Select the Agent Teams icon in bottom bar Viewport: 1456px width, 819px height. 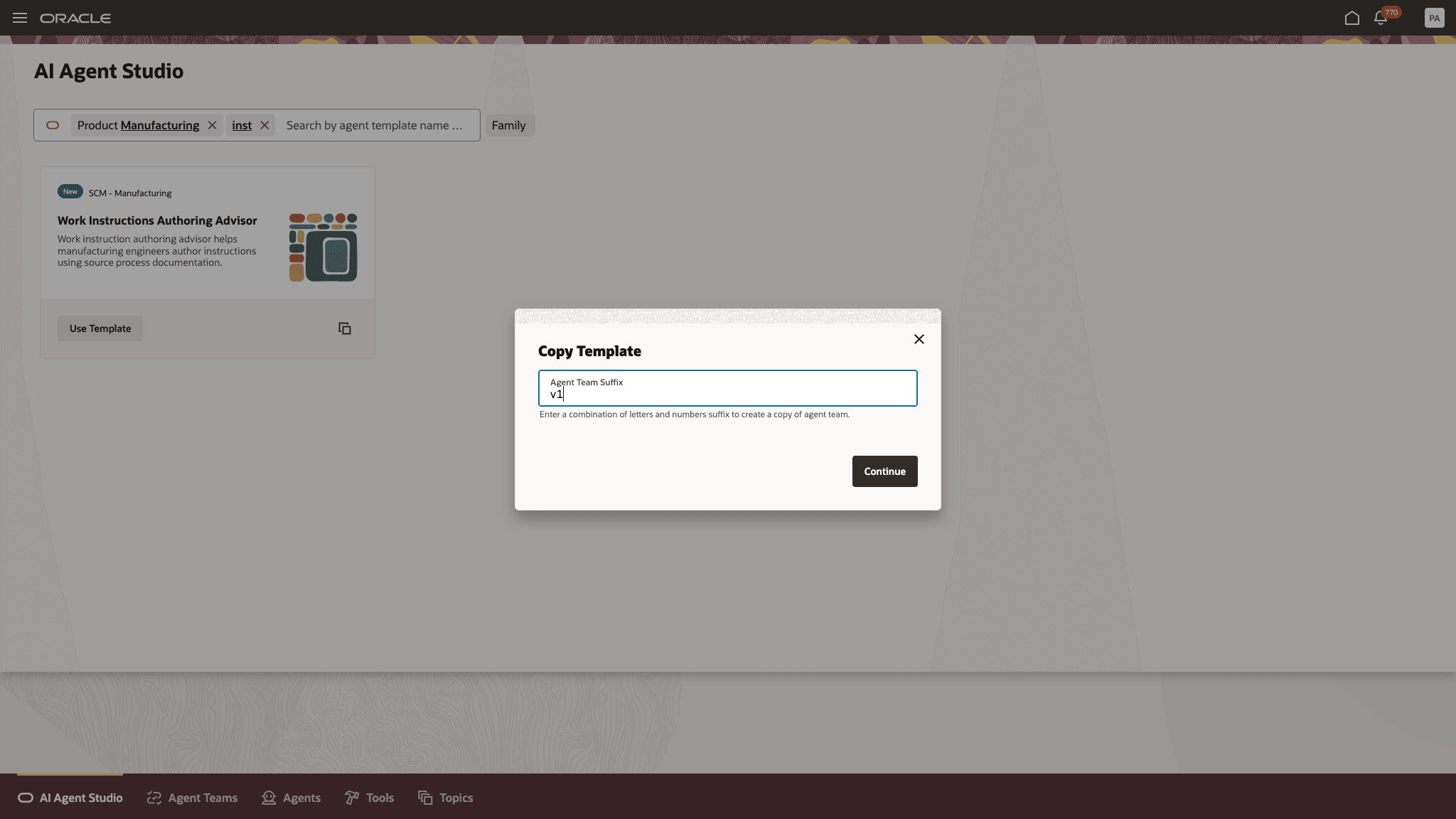click(x=154, y=798)
